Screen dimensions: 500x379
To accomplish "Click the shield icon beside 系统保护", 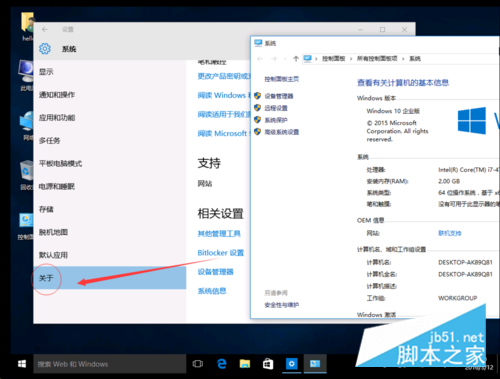I will (x=257, y=120).
